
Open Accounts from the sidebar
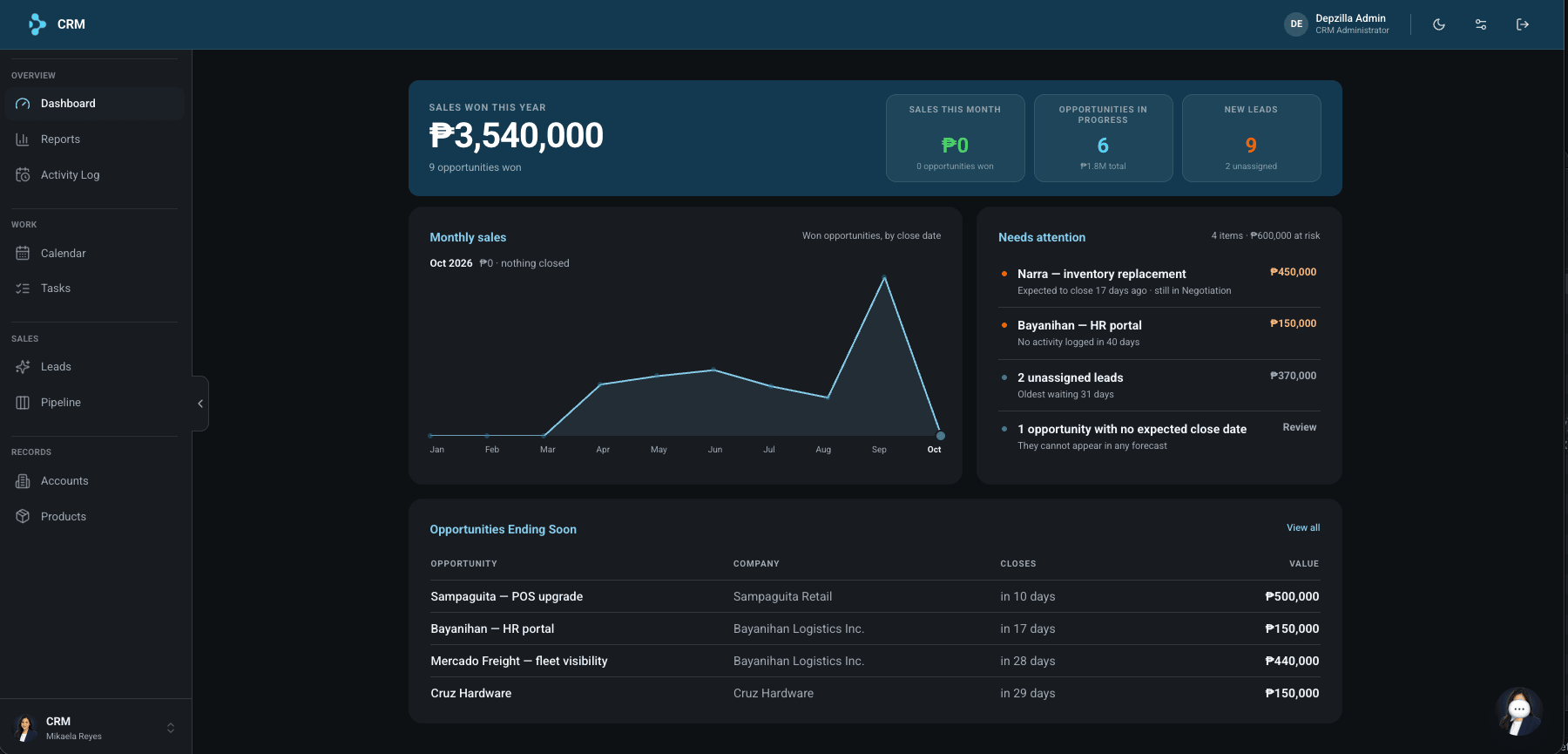[x=94, y=481]
